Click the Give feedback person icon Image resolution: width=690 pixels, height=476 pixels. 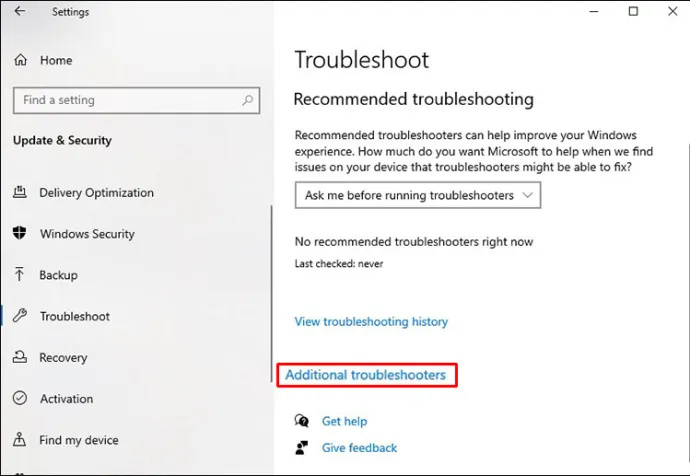pos(301,448)
